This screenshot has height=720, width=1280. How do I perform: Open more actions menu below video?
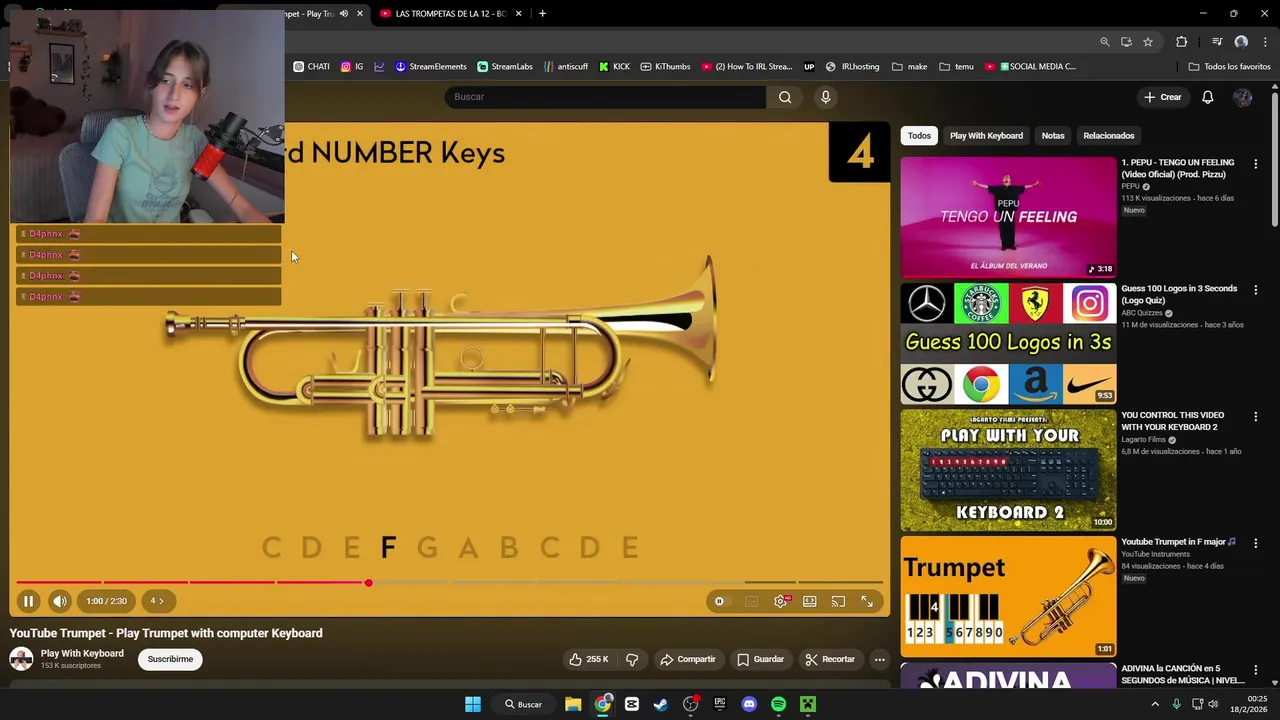[x=879, y=659]
